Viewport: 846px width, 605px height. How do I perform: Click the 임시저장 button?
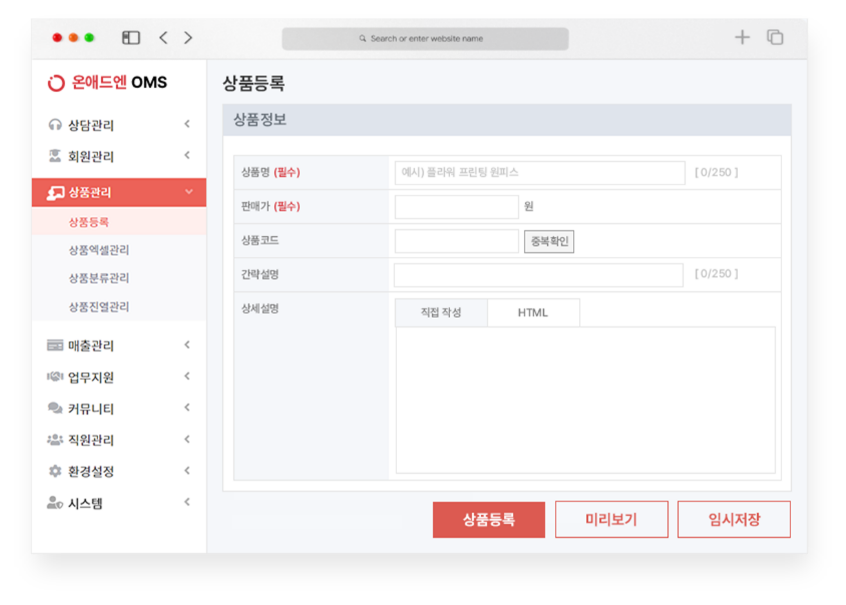point(734,520)
